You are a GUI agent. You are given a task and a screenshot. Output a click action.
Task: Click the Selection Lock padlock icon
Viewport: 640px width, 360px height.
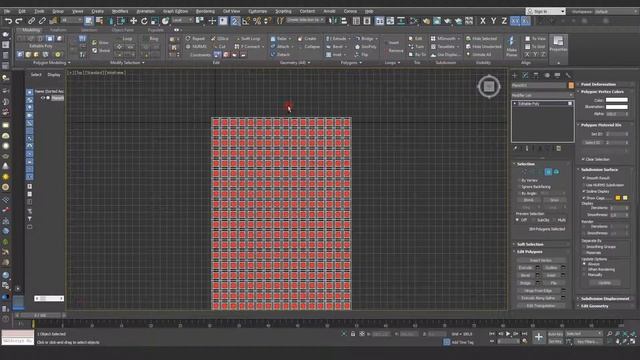click(x=353, y=334)
